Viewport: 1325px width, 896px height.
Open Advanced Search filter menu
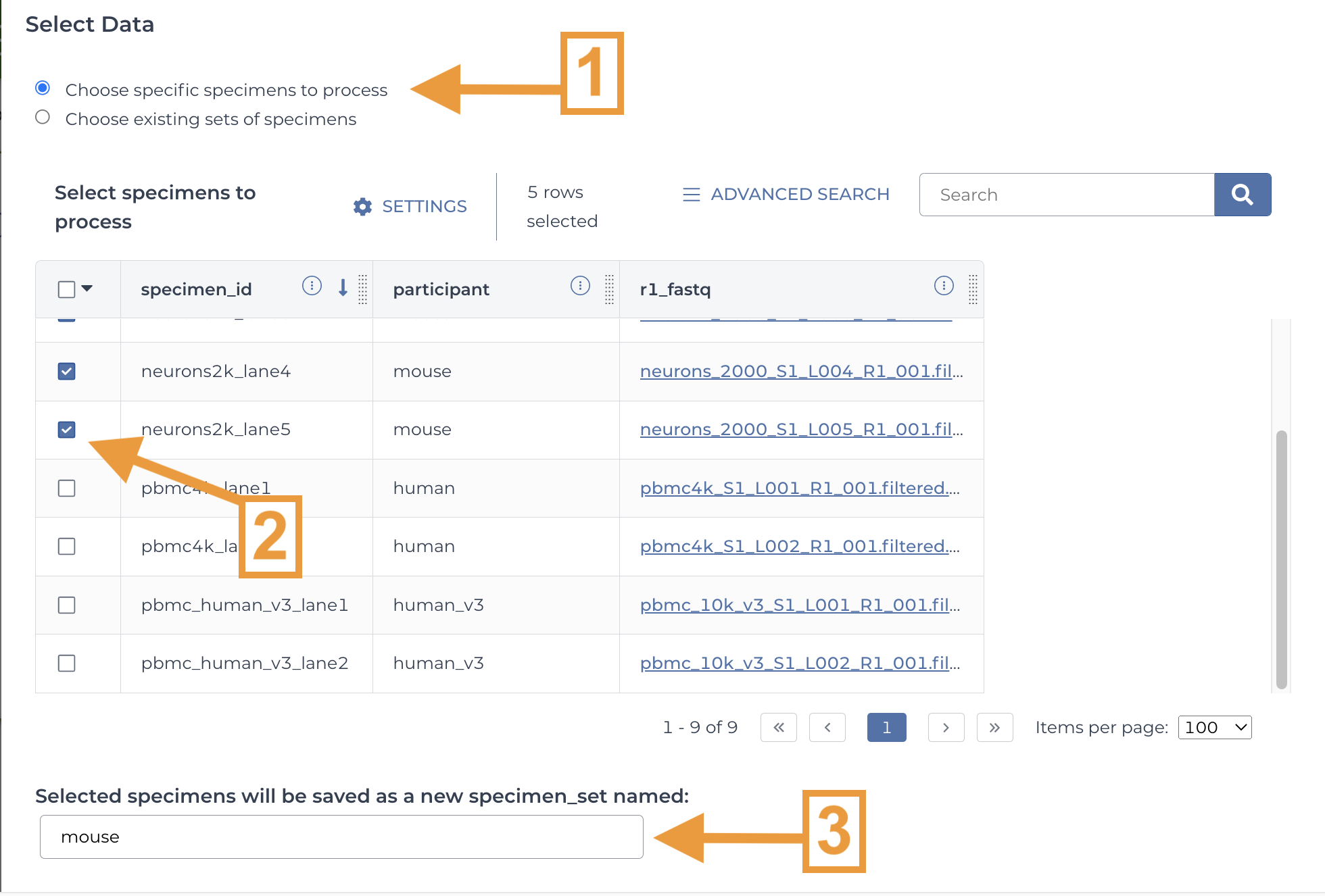[x=786, y=194]
